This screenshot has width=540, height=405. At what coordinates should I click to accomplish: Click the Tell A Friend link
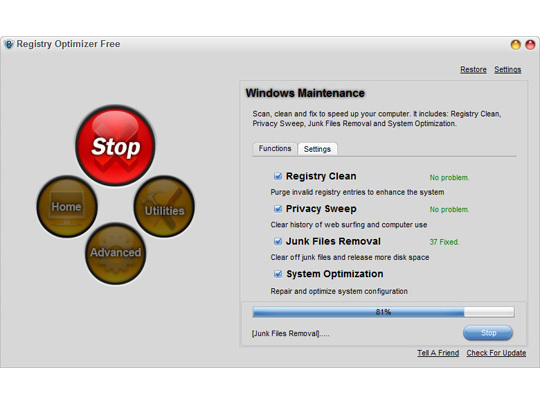[x=438, y=353]
